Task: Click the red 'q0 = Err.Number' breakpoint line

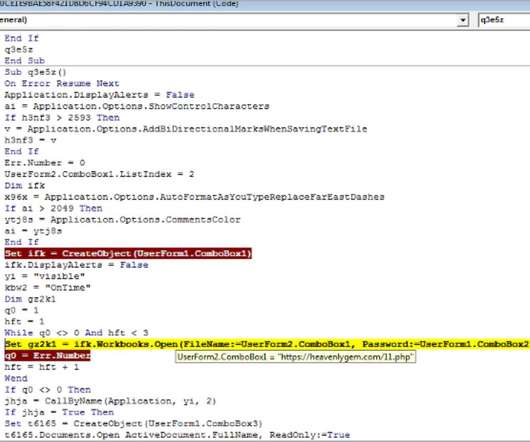Action: pos(47,355)
